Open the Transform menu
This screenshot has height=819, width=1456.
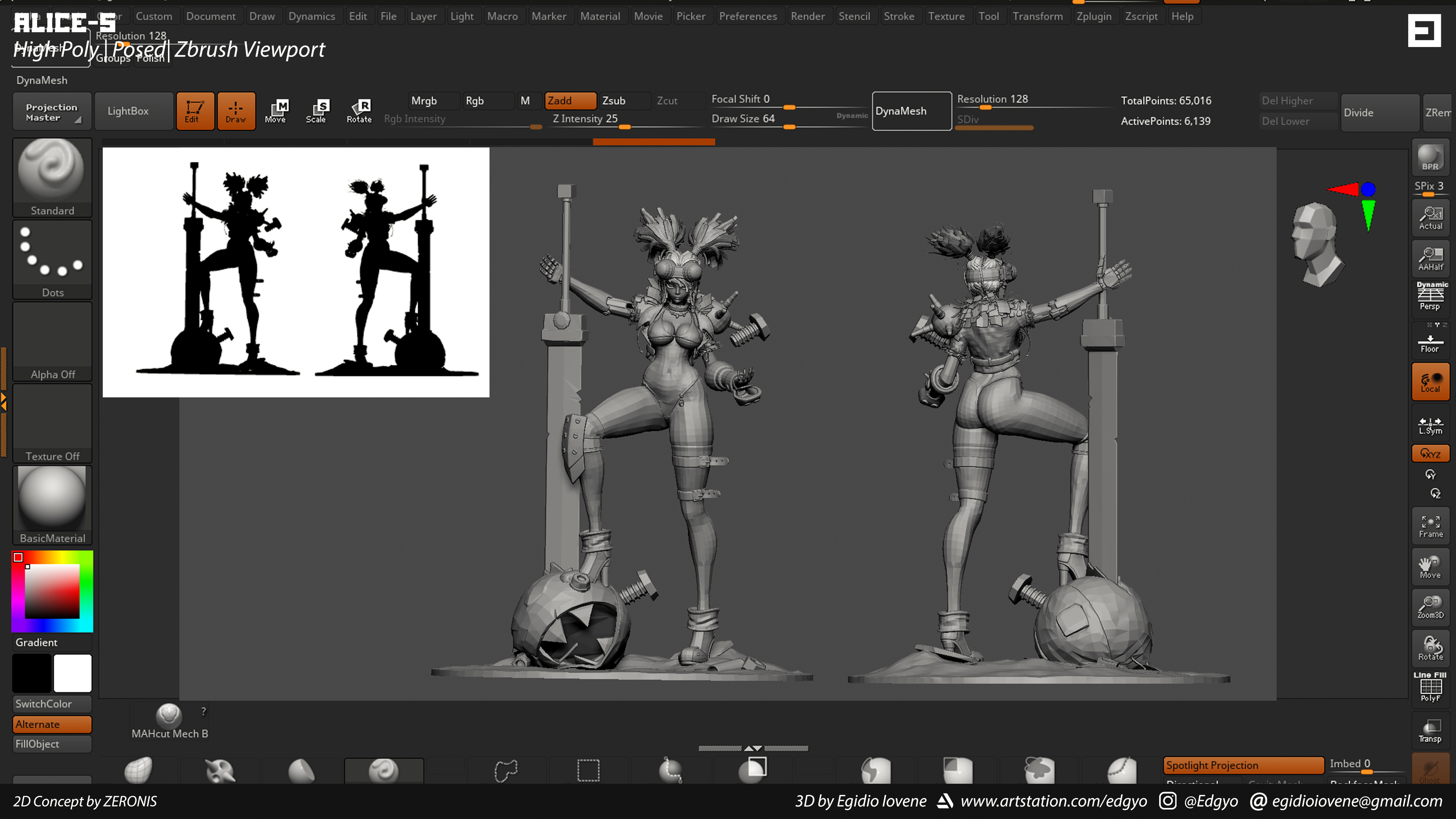point(1038,16)
